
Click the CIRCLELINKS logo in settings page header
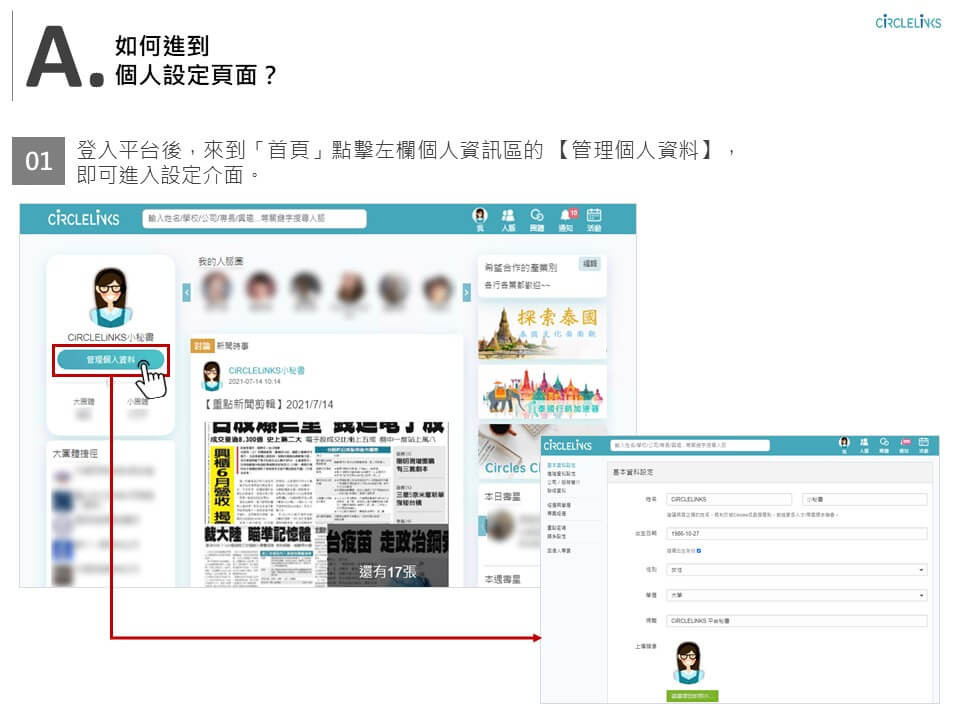(568, 445)
